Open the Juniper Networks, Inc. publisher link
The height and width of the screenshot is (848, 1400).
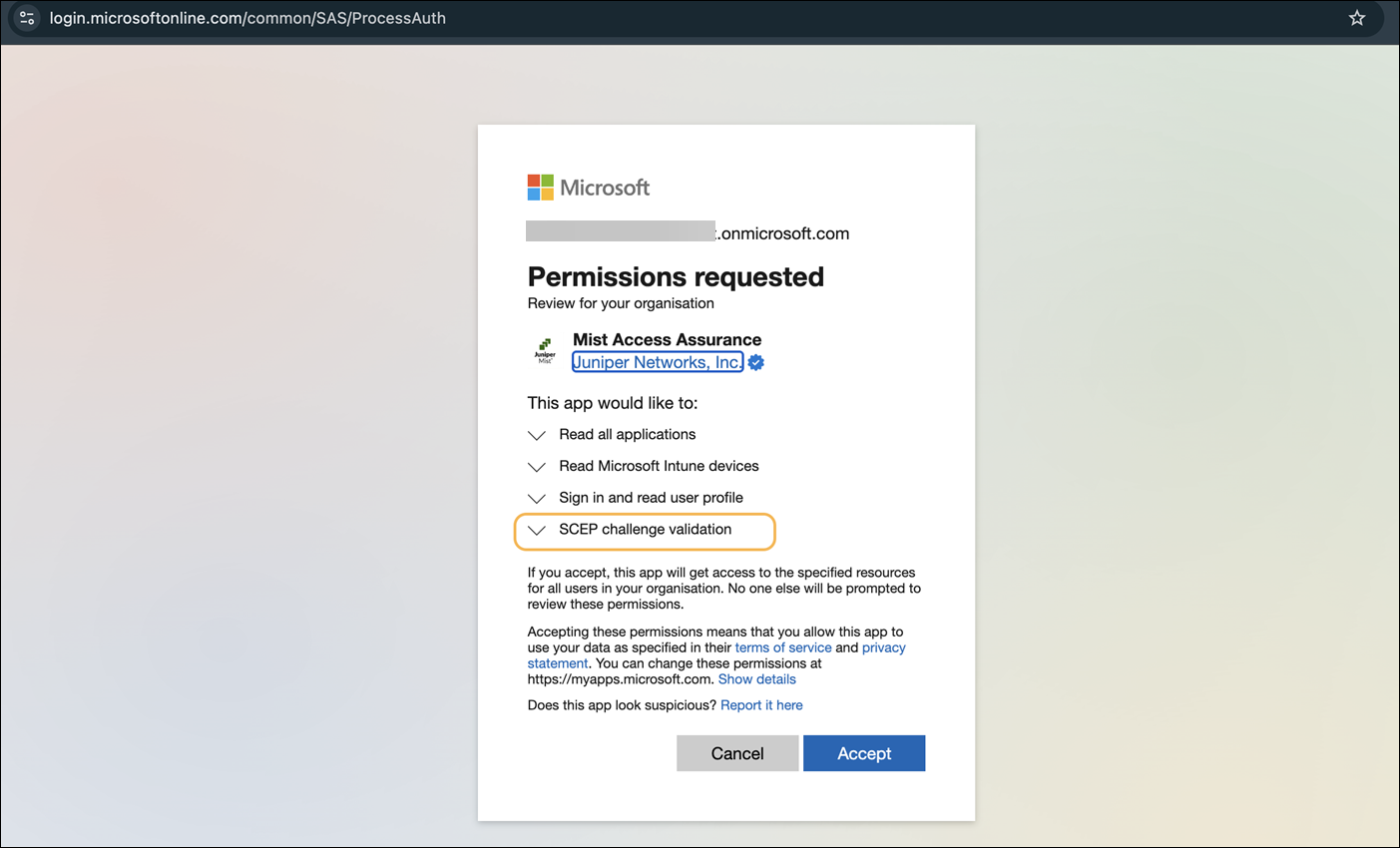[657, 362]
